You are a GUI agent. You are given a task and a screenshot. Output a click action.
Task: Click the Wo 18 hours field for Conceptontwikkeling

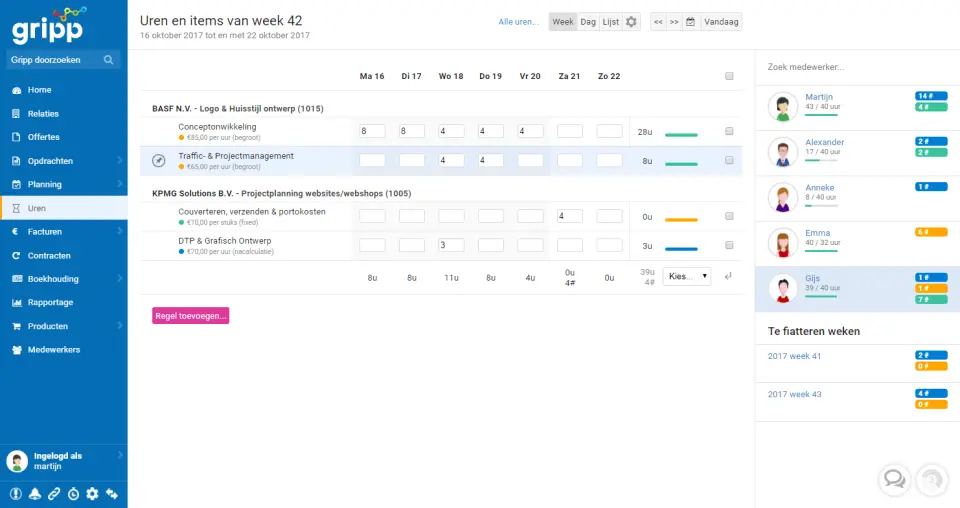pos(451,131)
